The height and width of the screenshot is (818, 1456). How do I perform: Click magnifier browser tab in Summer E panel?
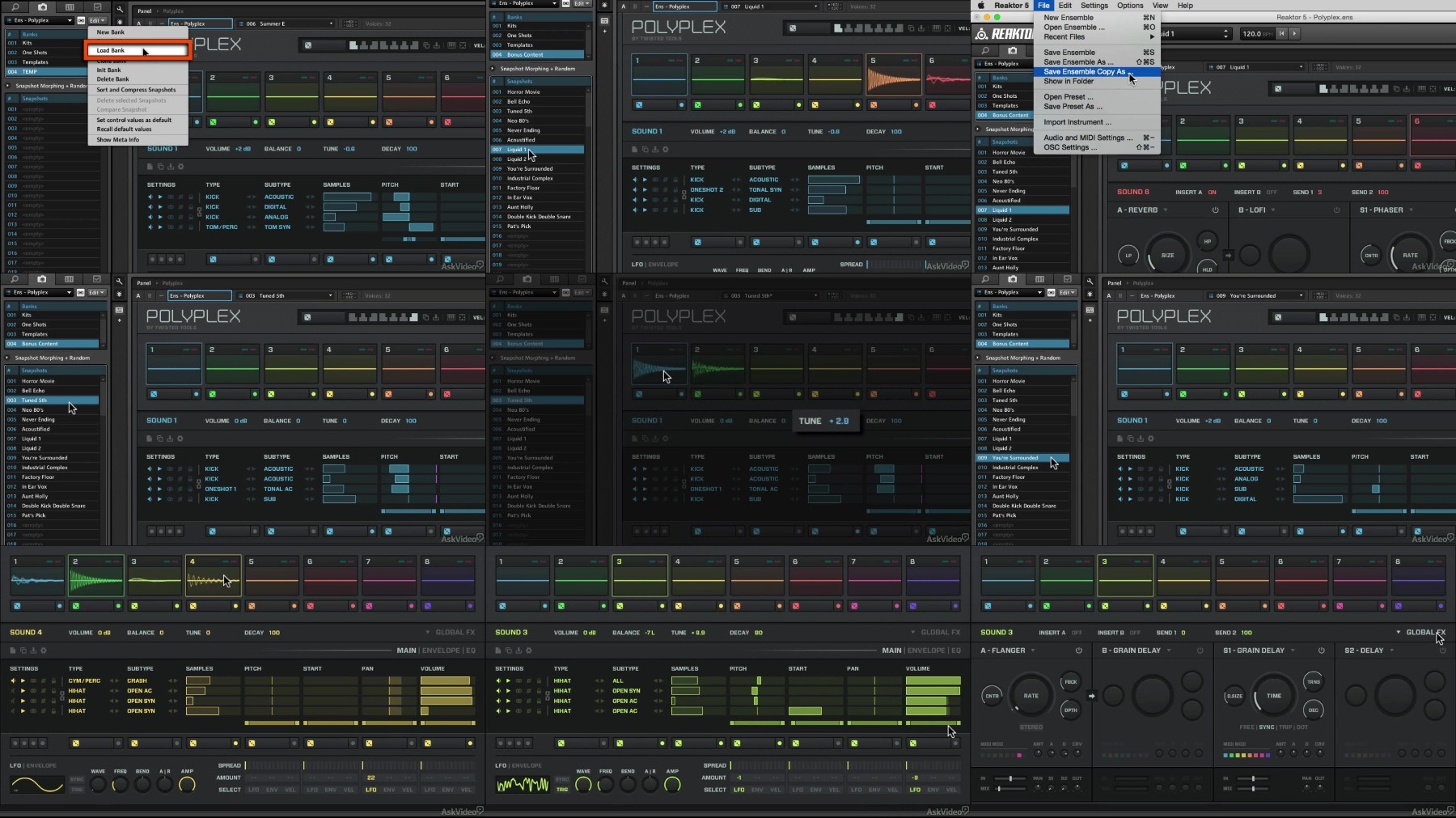15,7
